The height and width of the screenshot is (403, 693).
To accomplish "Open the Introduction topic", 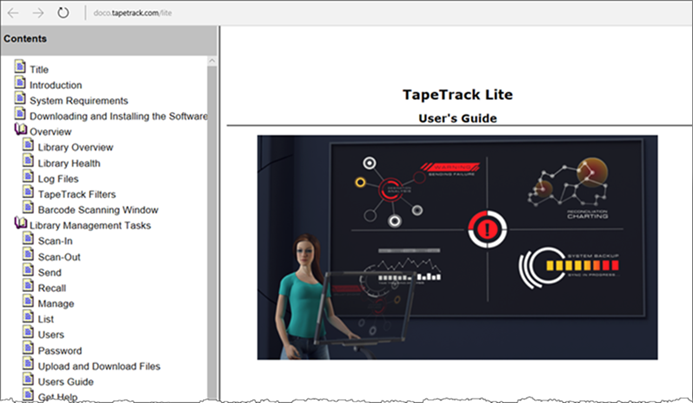I will [56, 85].
